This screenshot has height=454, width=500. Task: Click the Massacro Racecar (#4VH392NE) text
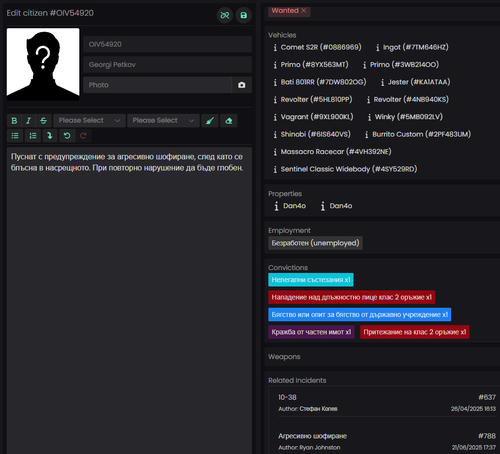[336, 152]
